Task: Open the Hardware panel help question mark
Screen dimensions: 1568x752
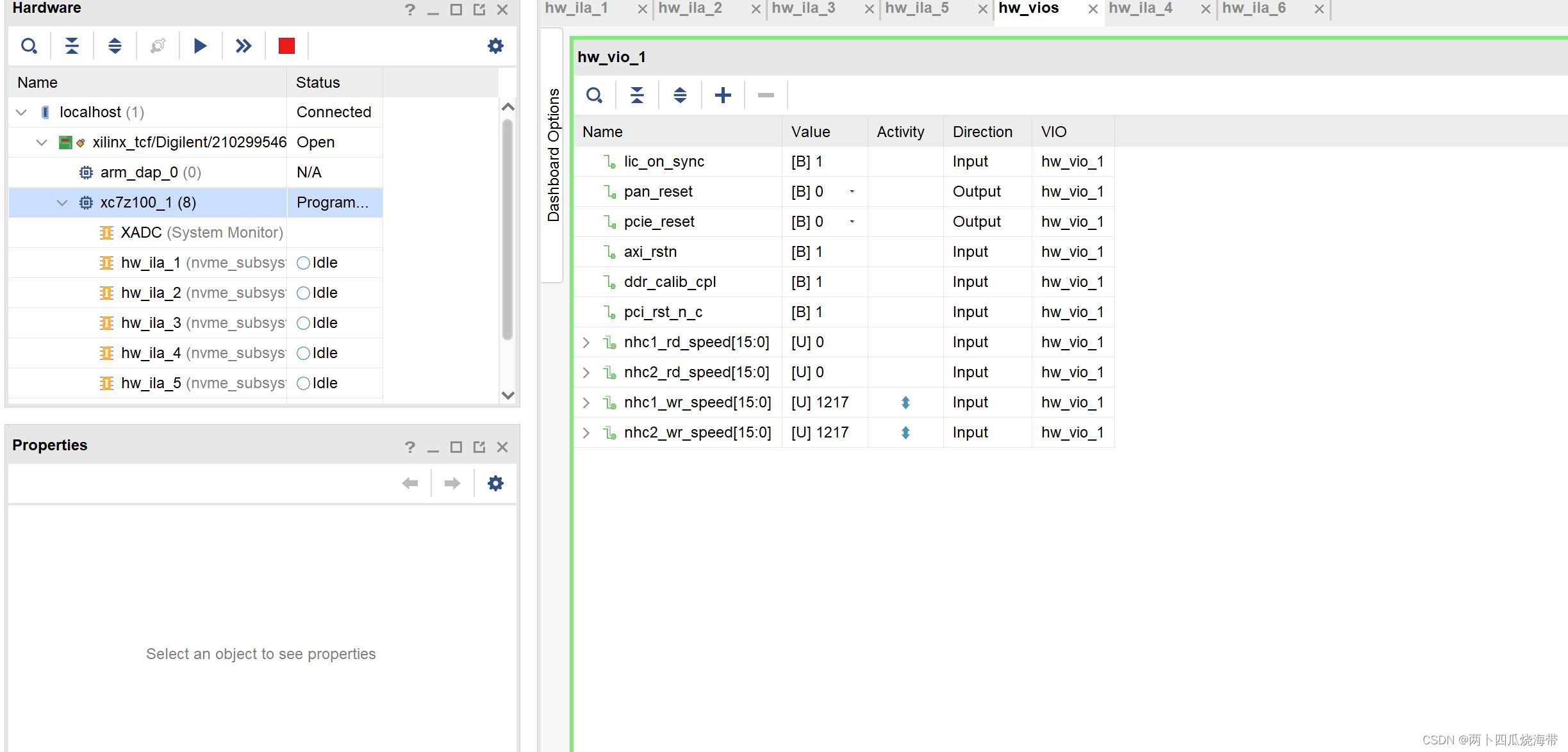Action: [410, 10]
